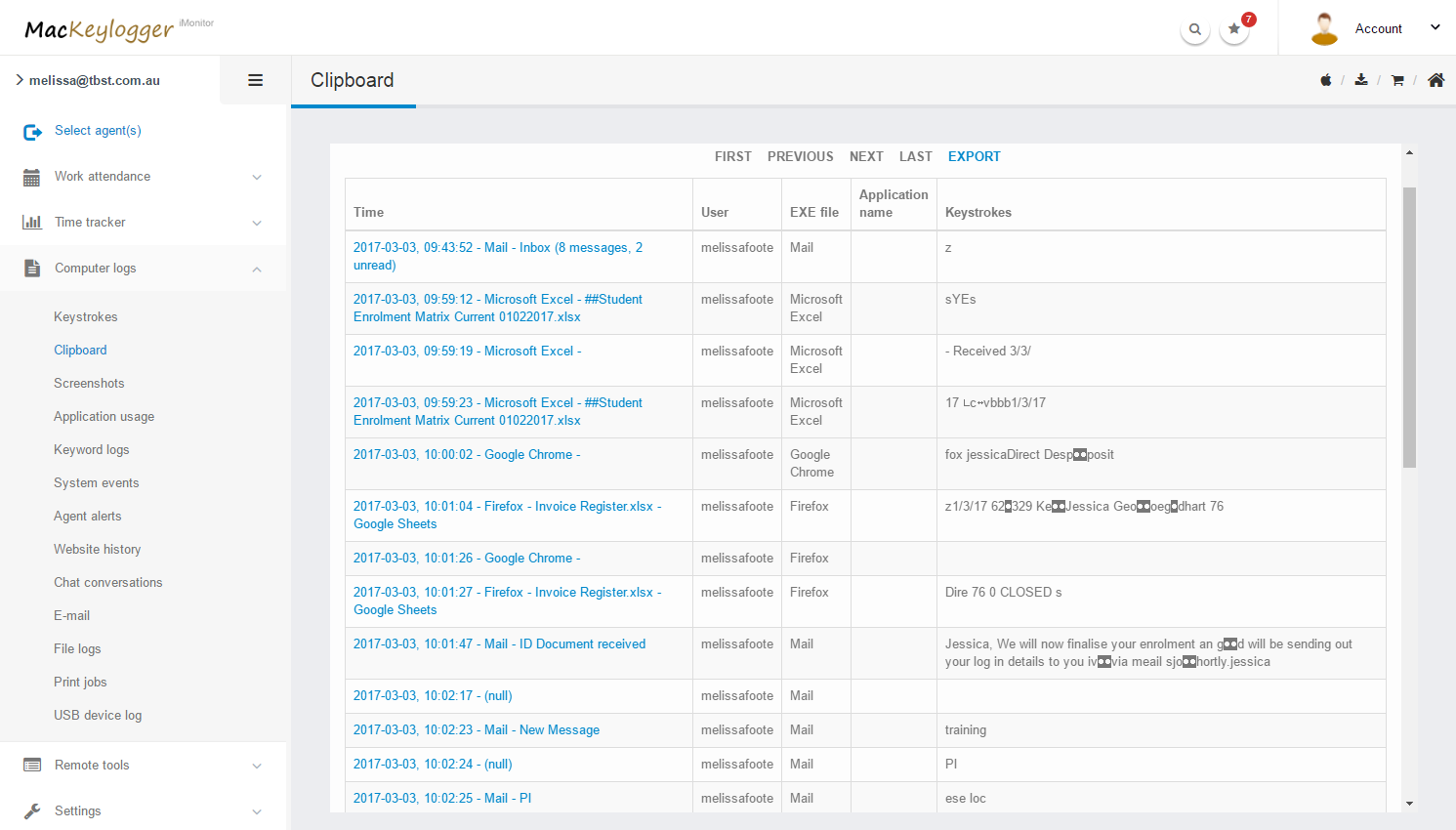Toggle the hamburger sidebar menu icon

point(255,80)
